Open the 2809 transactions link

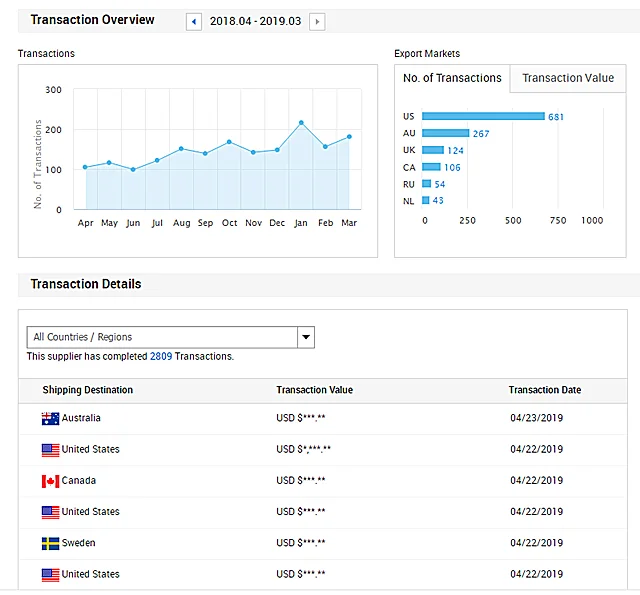(x=161, y=356)
